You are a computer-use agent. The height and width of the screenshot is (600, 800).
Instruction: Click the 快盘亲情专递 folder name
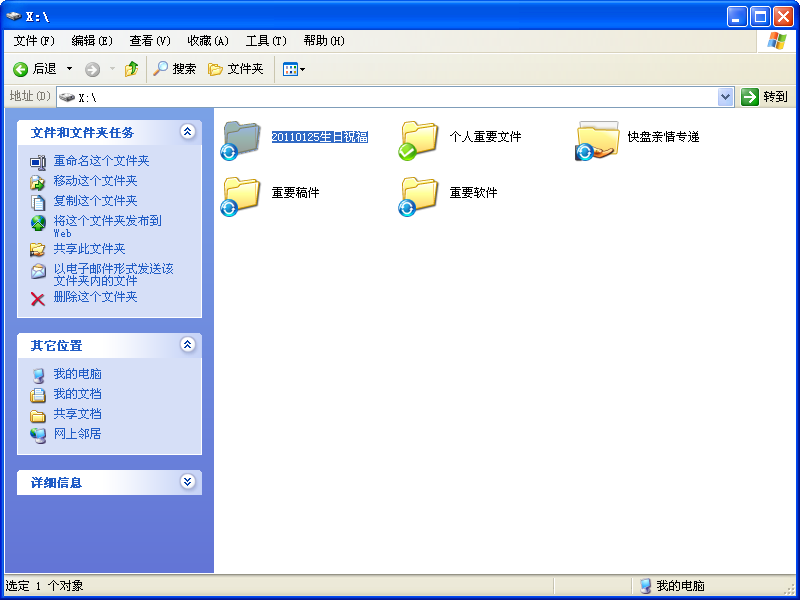[663, 137]
